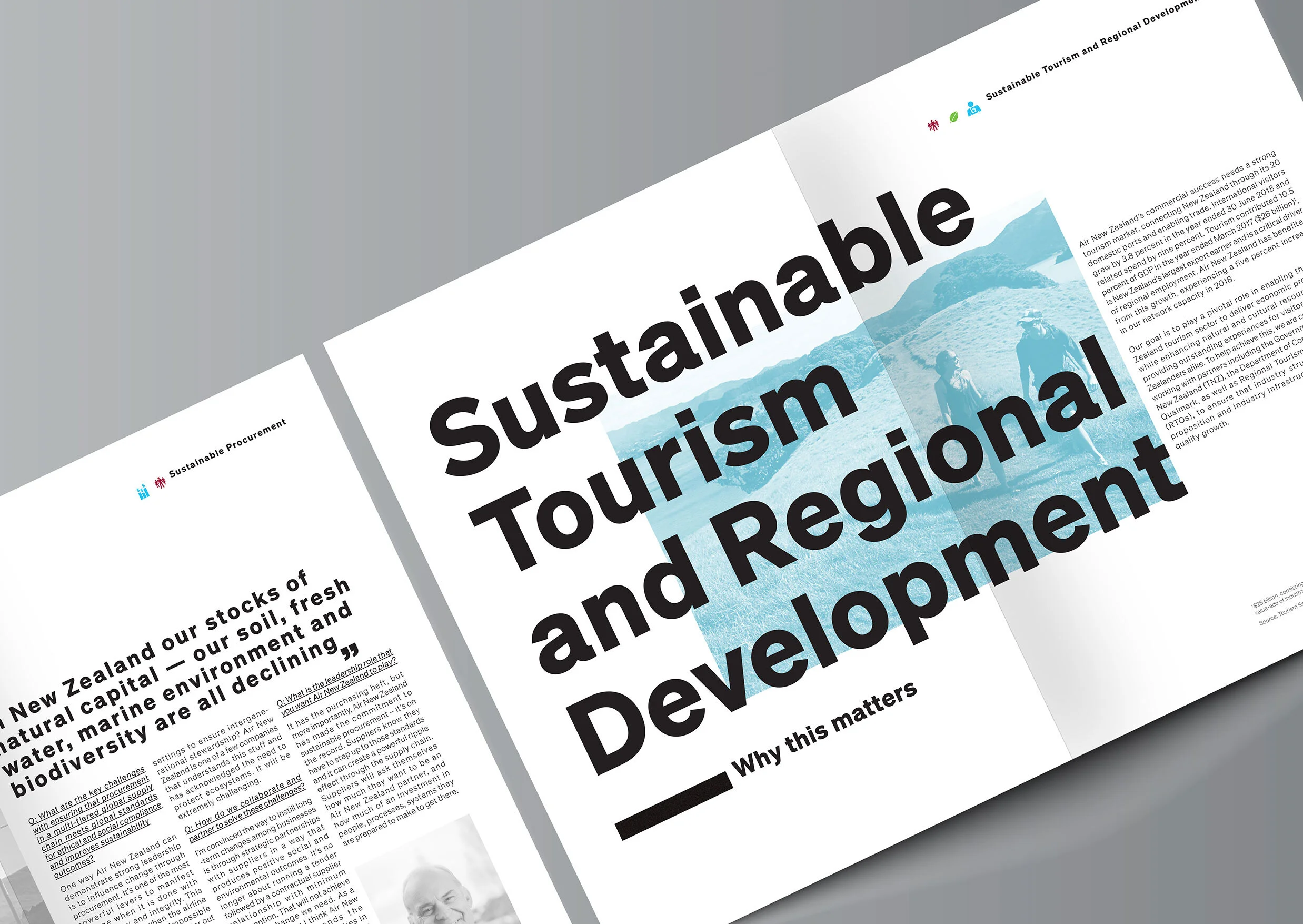Click the blue person icon next to the leaf

click(973, 108)
